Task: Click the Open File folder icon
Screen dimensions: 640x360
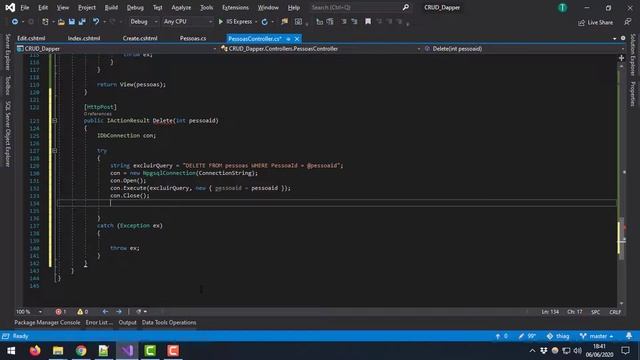Action: 61,22
